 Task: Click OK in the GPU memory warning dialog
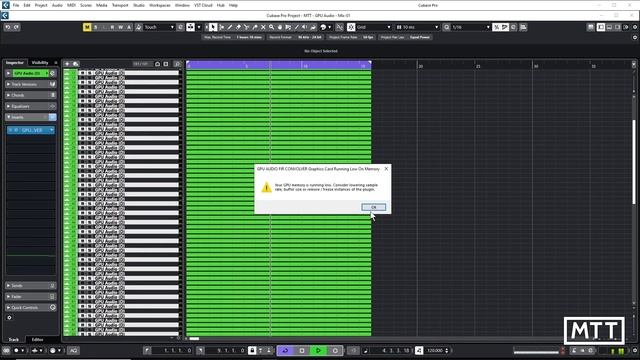[x=373, y=207]
